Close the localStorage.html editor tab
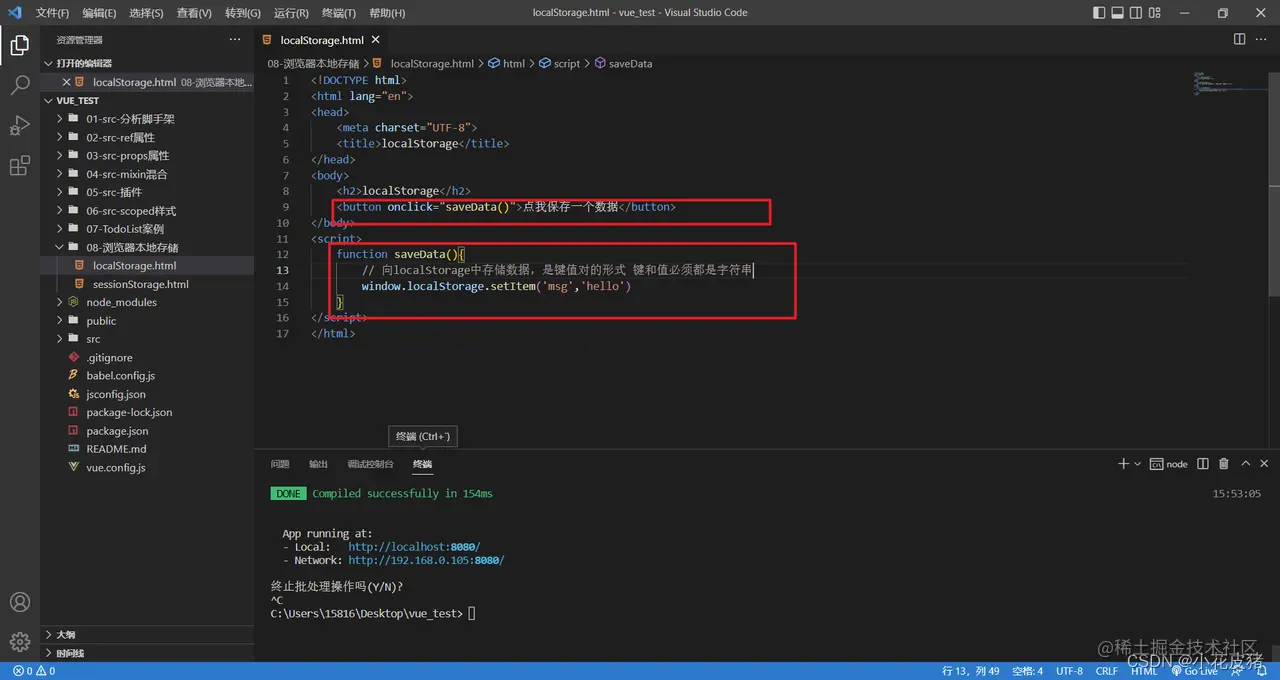Image resolution: width=1280 pixels, height=680 pixels. pos(377,40)
